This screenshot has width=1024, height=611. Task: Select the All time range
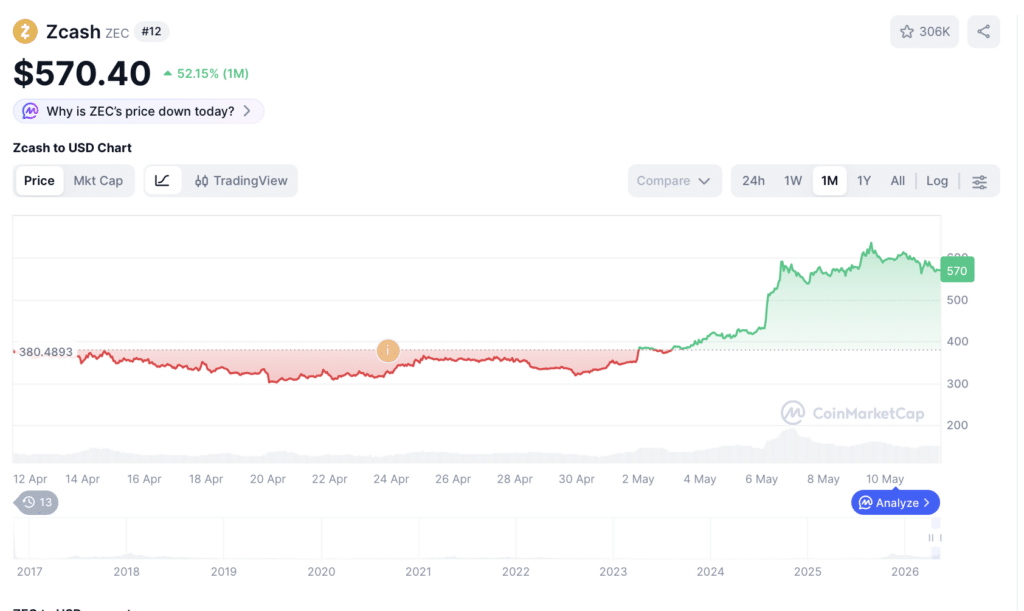[898, 181]
